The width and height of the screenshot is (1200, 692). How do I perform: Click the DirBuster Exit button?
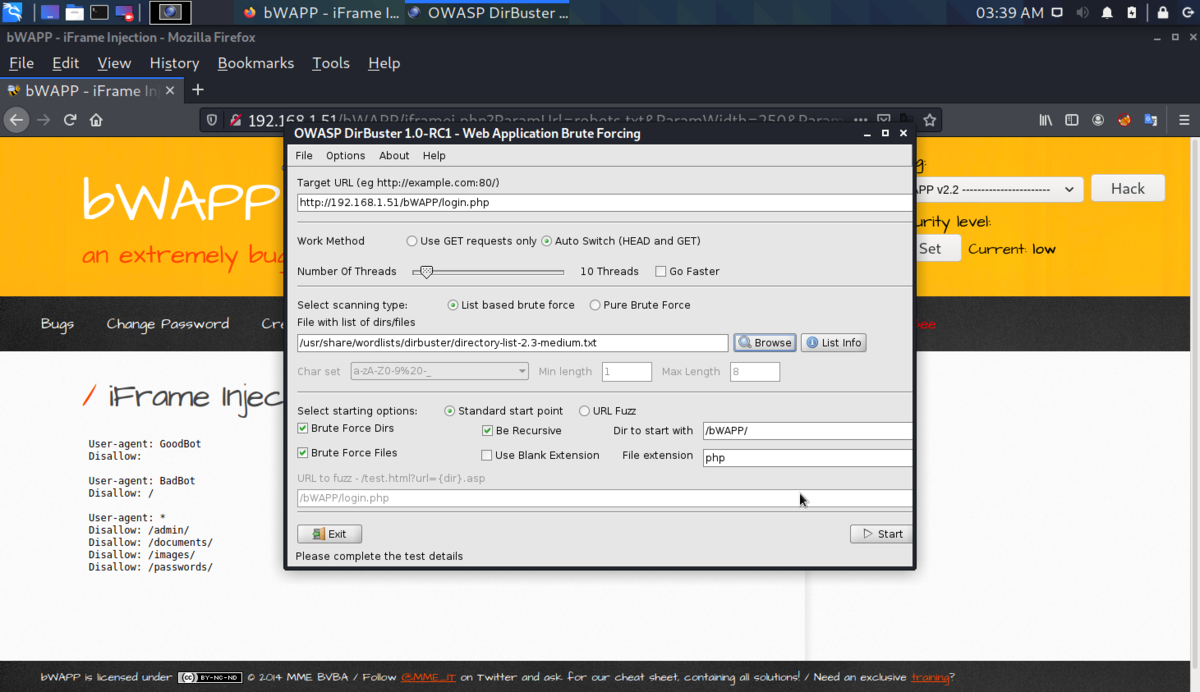coord(329,534)
